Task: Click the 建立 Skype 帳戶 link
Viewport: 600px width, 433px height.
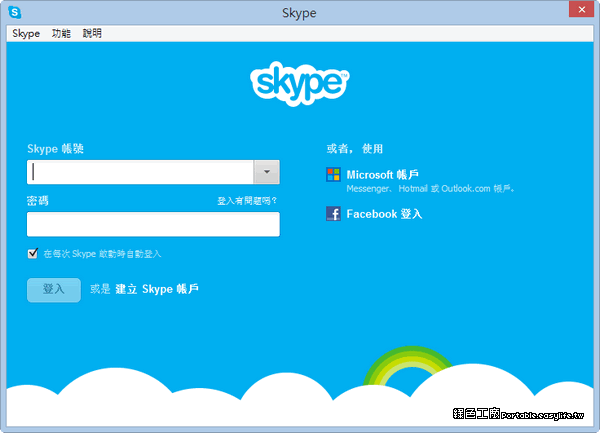Action: (x=157, y=289)
